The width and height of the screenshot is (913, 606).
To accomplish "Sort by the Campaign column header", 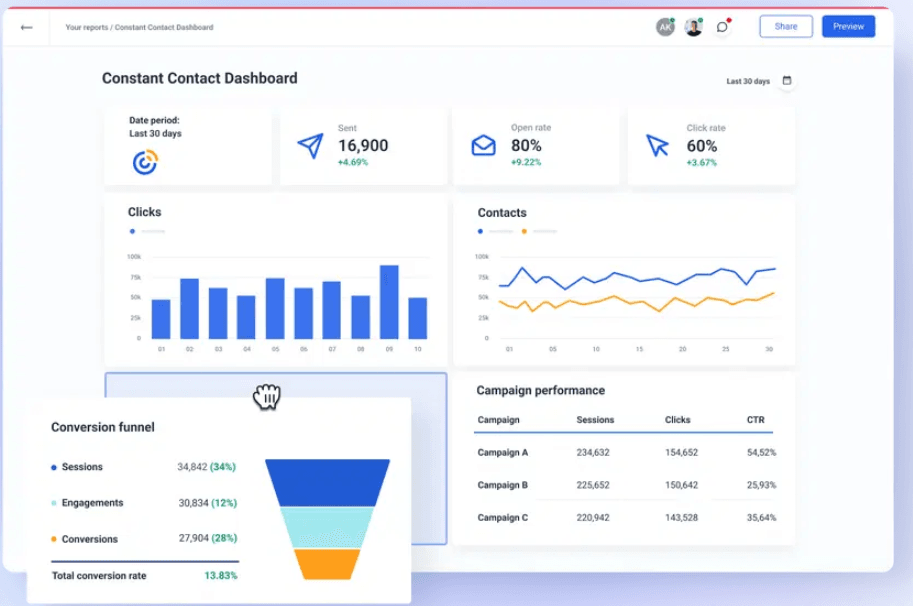I will pyautogui.click(x=498, y=420).
